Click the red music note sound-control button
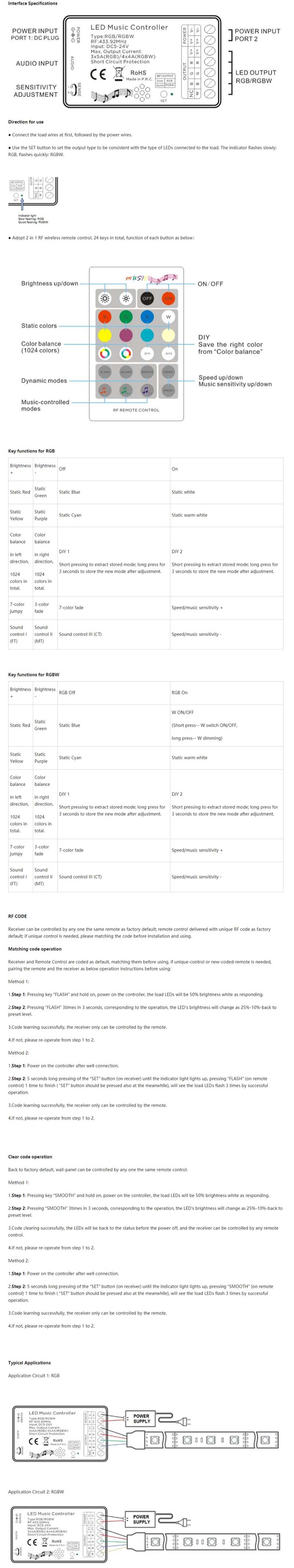Image resolution: width=294 pixels, height=1568 pixels. click(104, 390)
